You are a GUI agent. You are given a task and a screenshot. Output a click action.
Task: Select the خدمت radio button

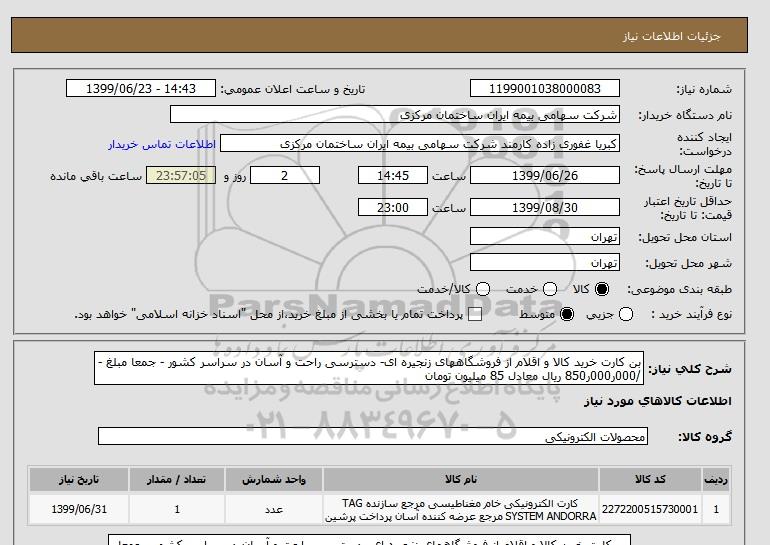point(550,289)
